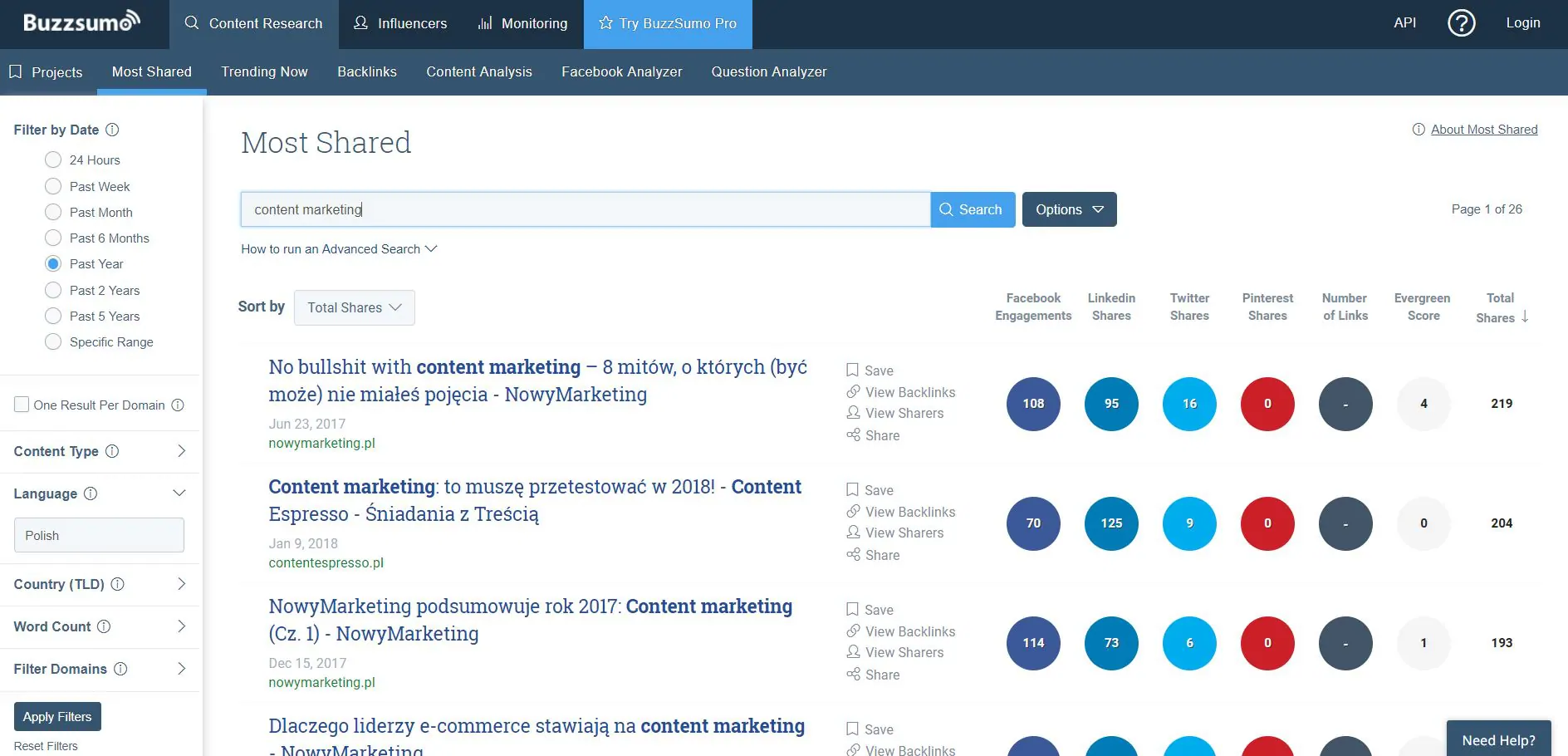Image resolution: width=1568 pixels, height=756 pixels.
Task: Select the Past Week date filter
Action: click(53, 186)
